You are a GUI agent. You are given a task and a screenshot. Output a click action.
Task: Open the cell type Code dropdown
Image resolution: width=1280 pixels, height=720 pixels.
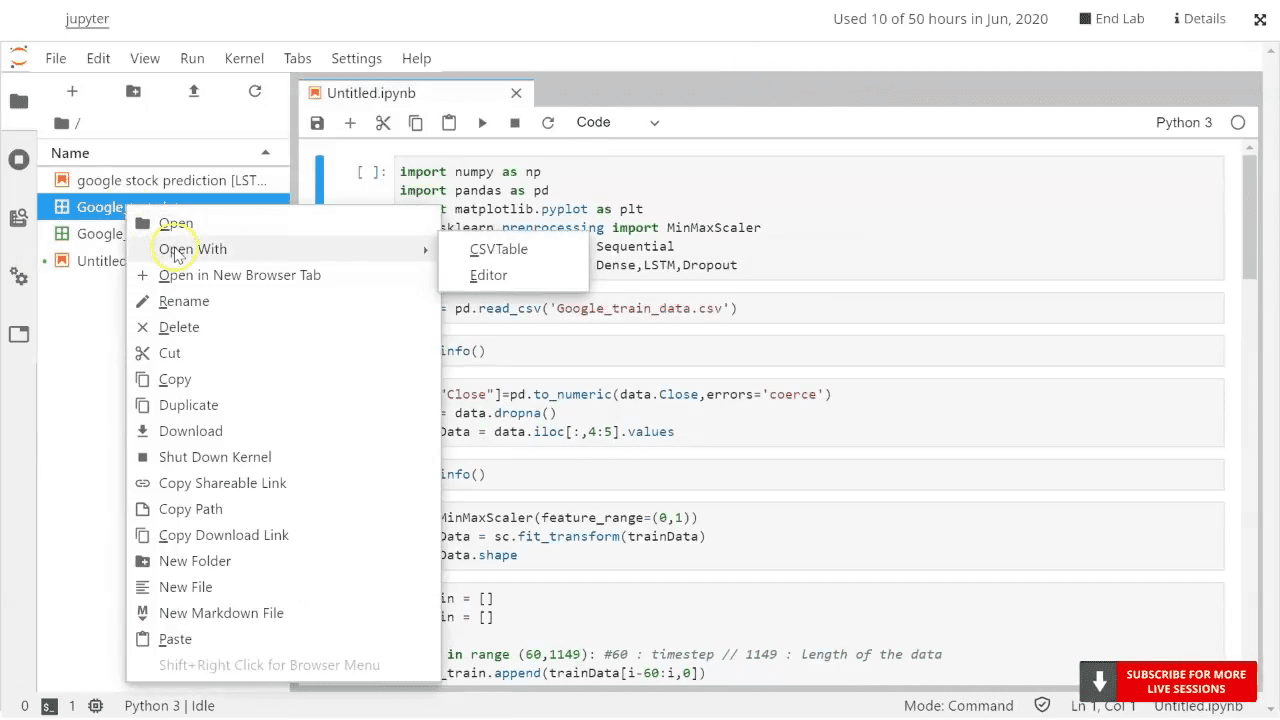617,122
